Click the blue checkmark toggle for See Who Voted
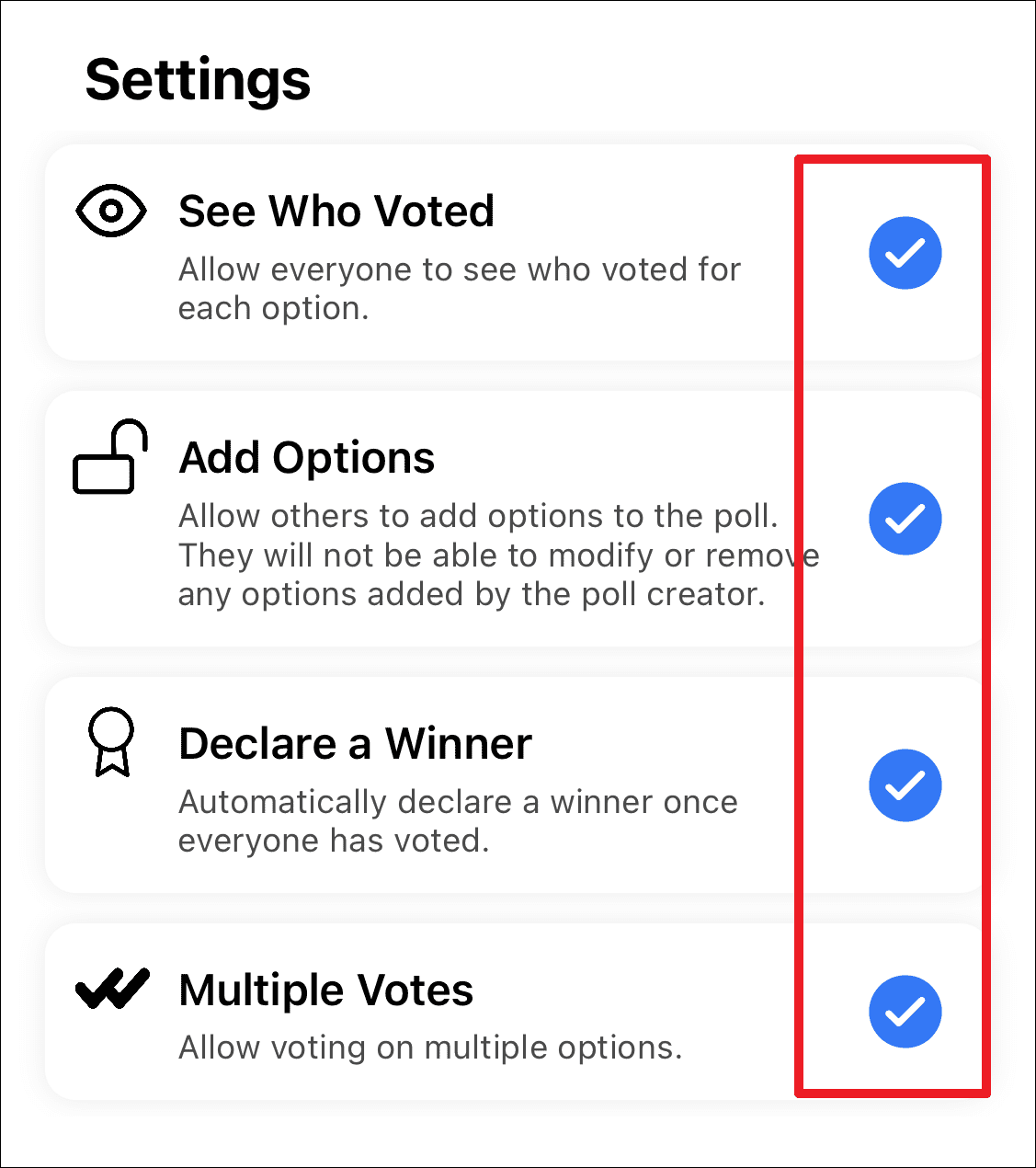 (905, 253)
